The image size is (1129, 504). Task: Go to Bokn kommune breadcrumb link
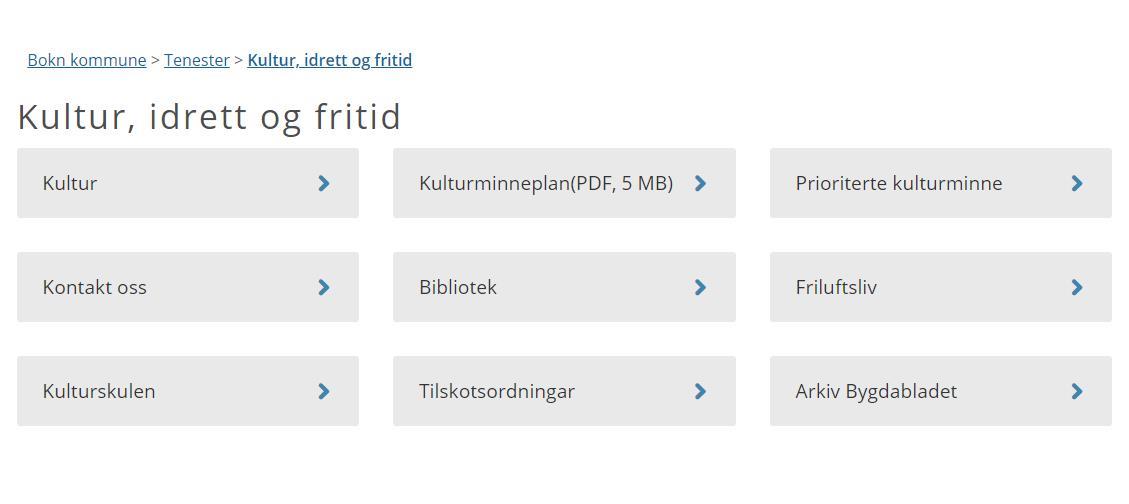(87, 60)
